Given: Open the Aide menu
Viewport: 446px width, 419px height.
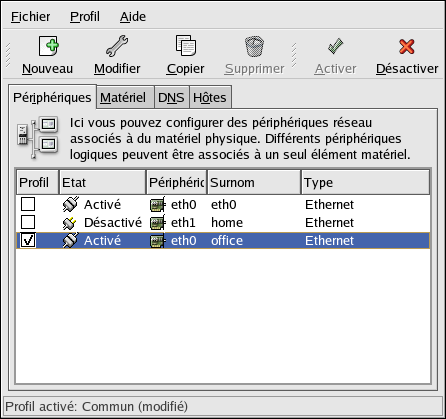Looking at the screenshot, I should [133, 17].
